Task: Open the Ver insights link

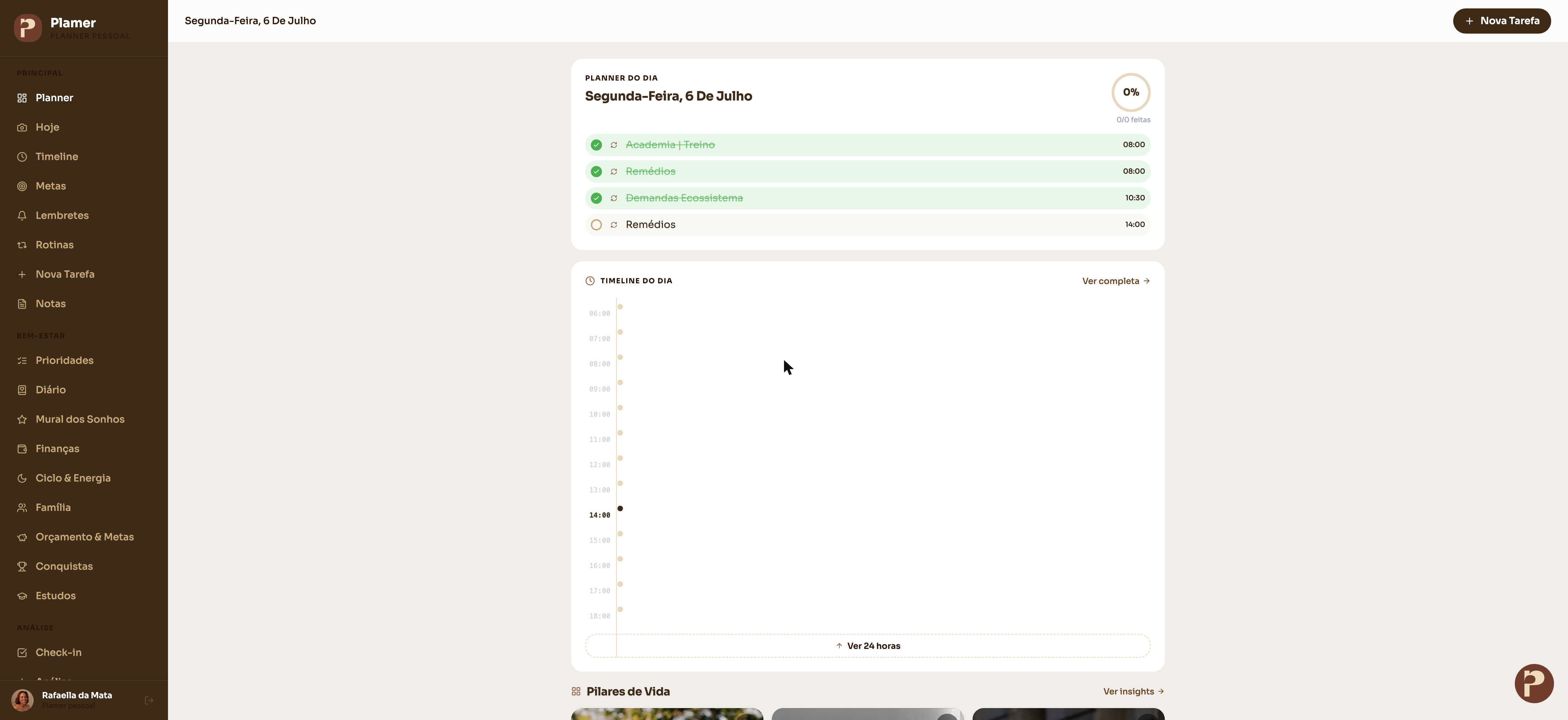Action: (x=1133, y=691)
